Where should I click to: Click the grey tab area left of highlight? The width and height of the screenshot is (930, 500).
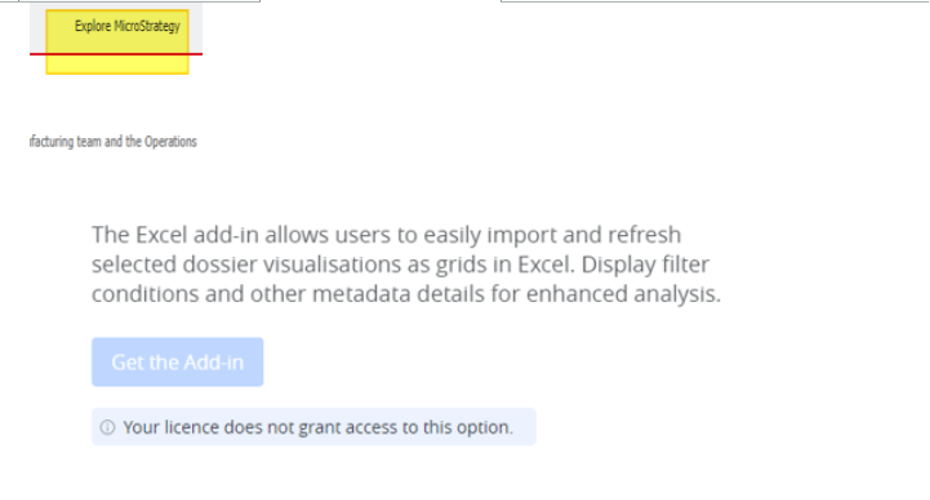pyautogui.click(x=37, y=30)
